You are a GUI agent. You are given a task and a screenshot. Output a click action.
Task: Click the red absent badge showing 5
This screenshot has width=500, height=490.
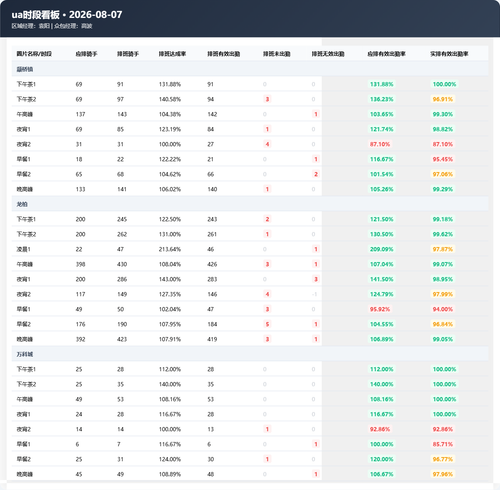[x=267, y=324]
